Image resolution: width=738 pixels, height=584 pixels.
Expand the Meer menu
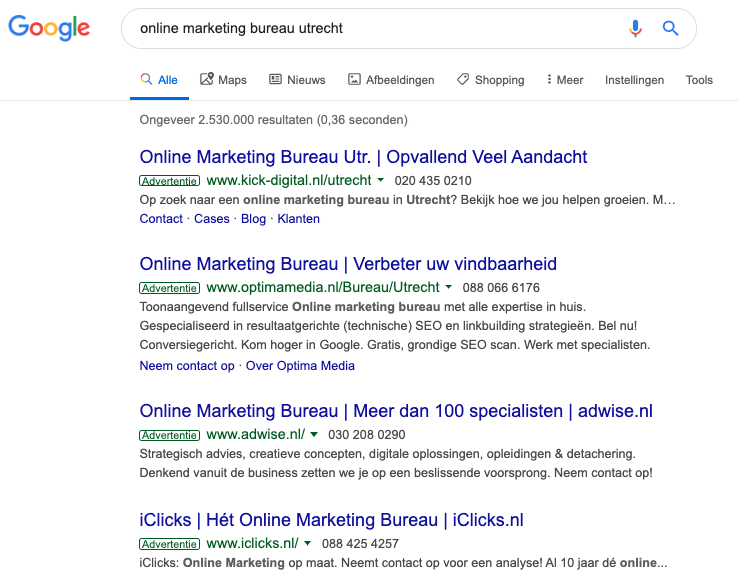[565, 80]
